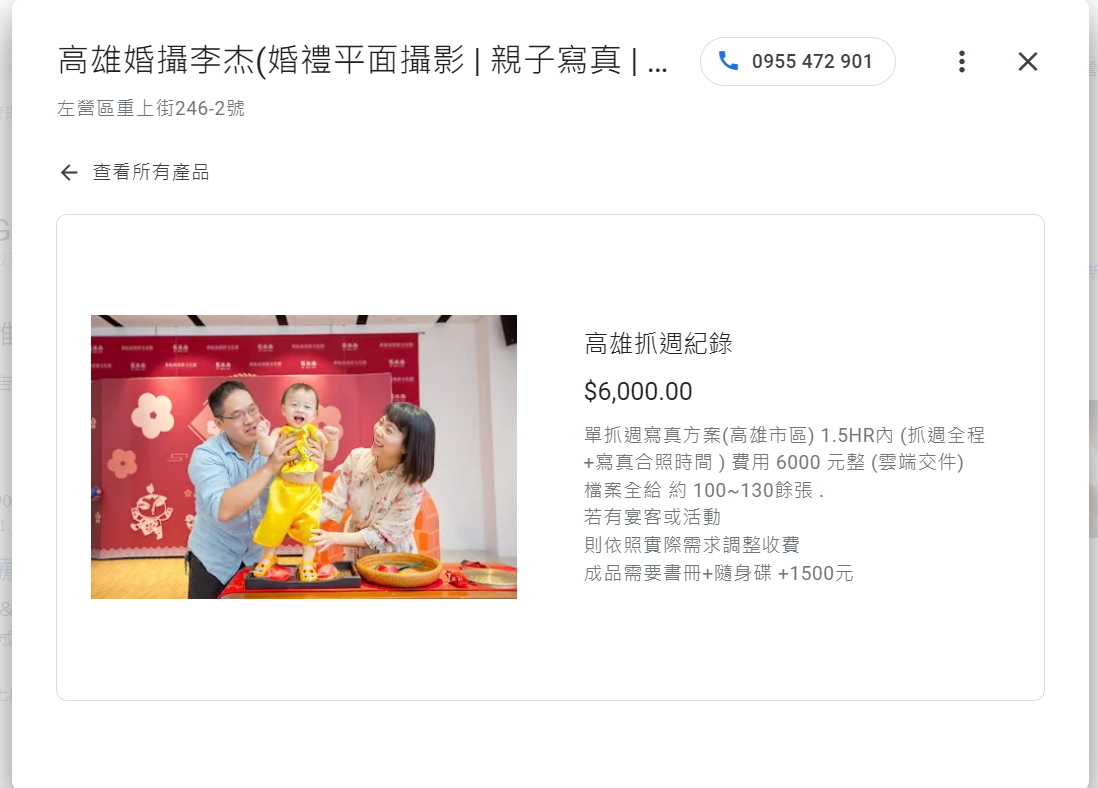Open the 查看所有產品 link
The width and height of the screenshot is (1098, 788).
(151, 172)
